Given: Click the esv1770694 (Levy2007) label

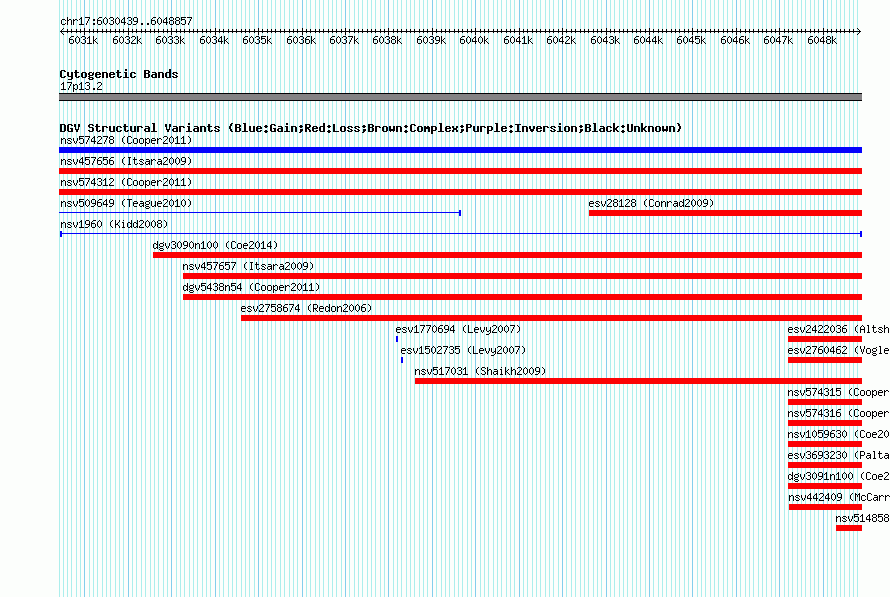Looking at the screenshot, I should (458, 329).
